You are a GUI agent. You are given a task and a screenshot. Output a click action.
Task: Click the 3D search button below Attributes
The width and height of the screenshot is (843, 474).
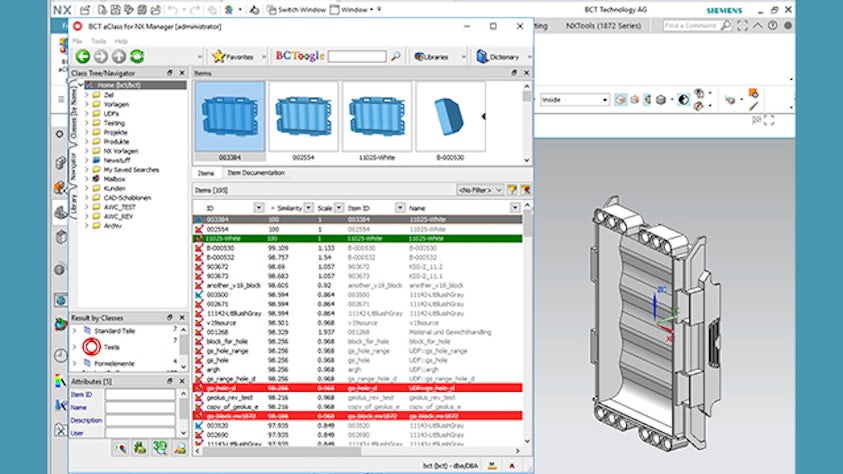[x=160, y=448]
